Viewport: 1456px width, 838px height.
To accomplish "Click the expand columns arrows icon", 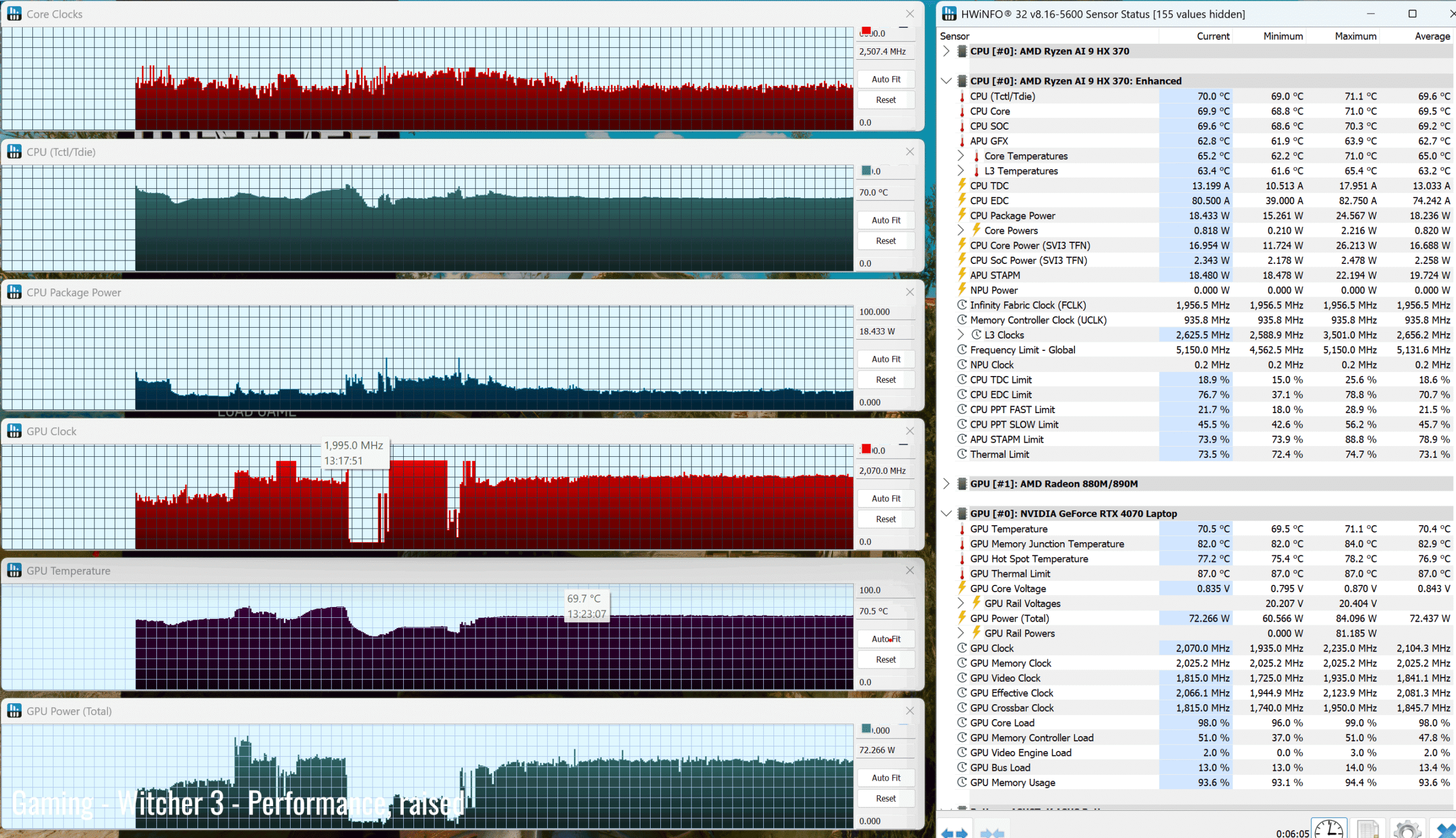I will tap(955, 833).
